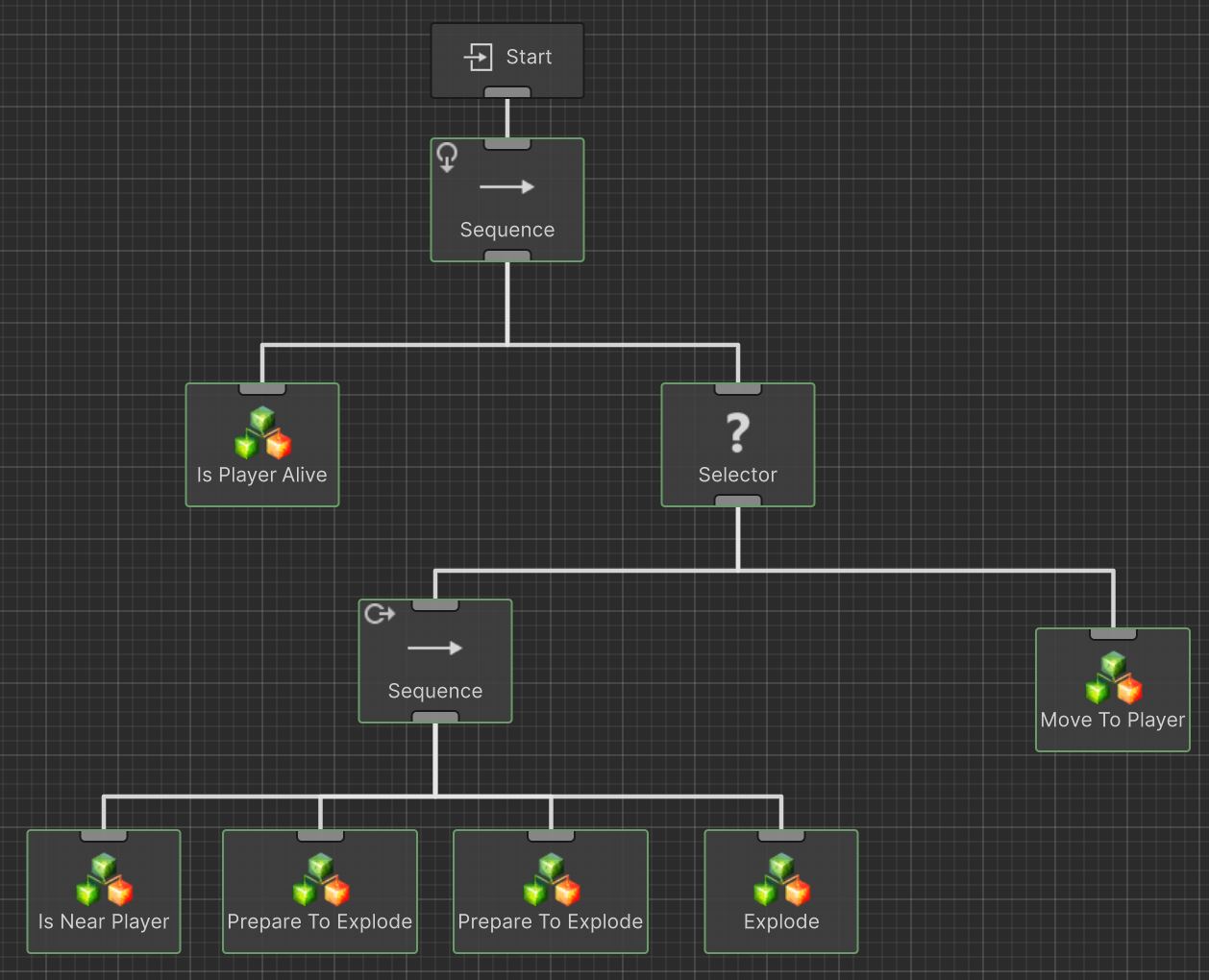Viewport: 1209px width, 980px height.
Task: Click the output port under the Start node
Action: click(x=507, y=93)
